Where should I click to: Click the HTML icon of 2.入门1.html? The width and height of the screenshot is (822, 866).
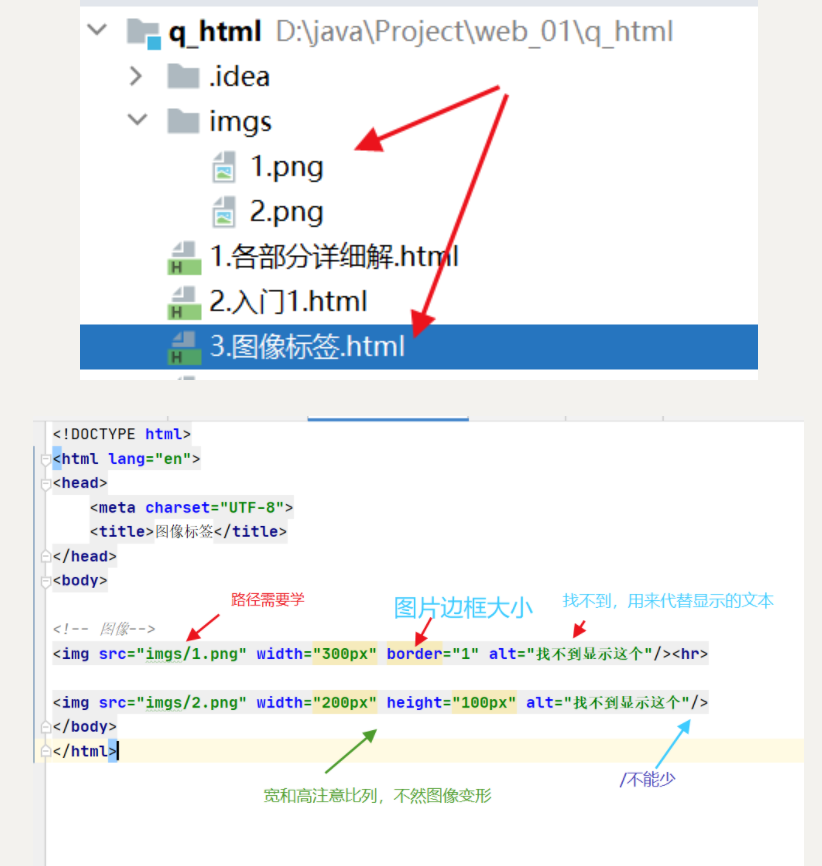click(x=184, y=303)
